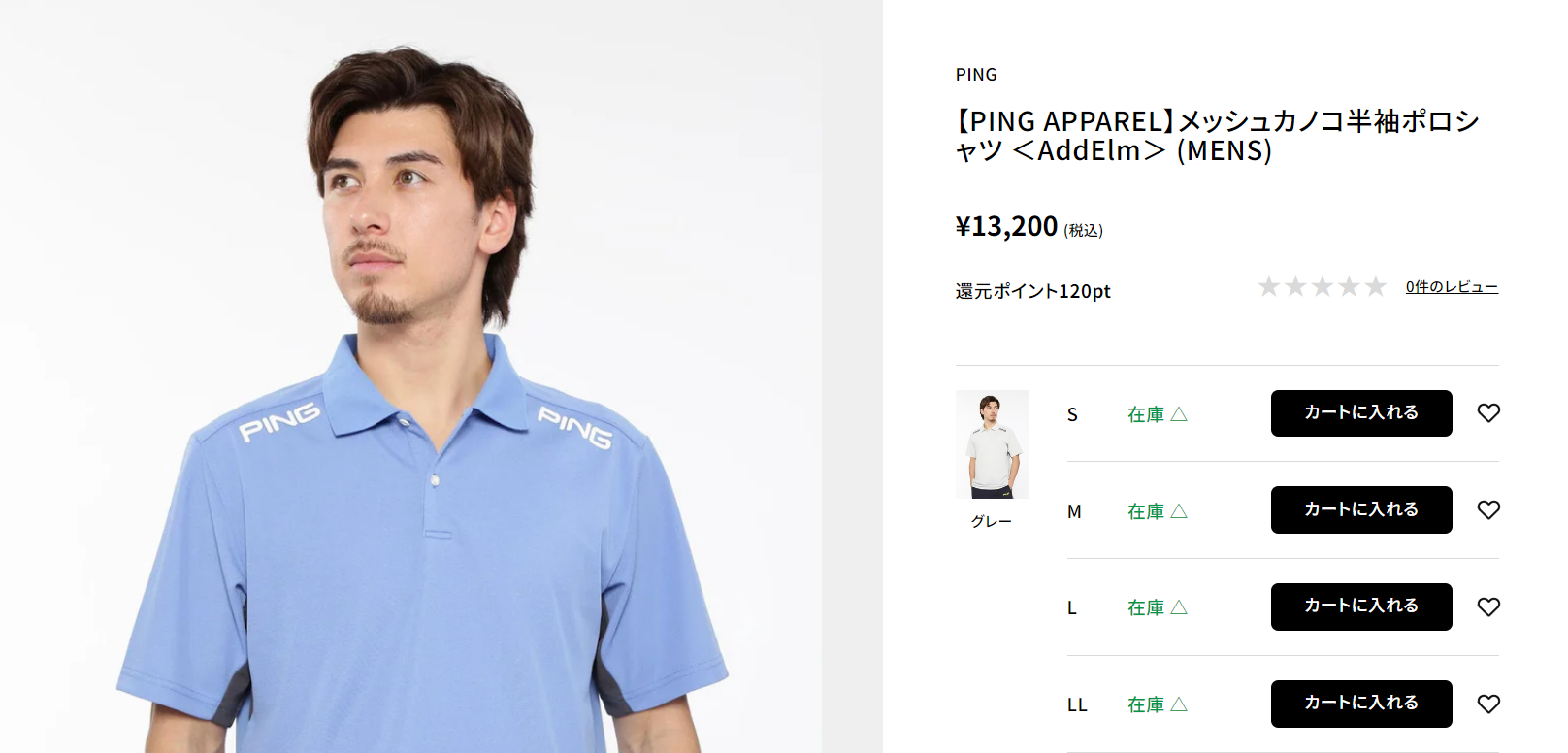Click the fifth rating star
The image size is (1568, 753).
(1376, 287)
